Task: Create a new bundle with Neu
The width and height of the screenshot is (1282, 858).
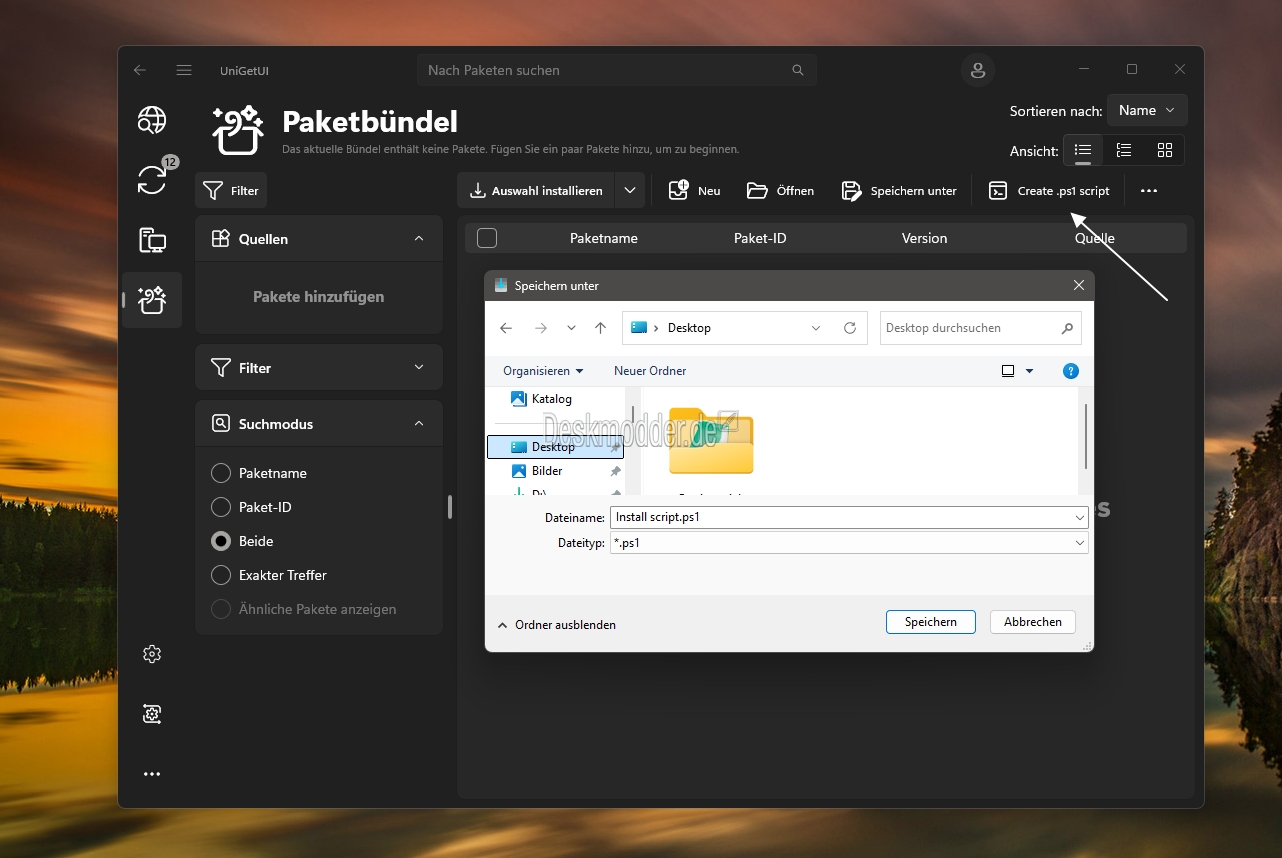Action: 694,191
